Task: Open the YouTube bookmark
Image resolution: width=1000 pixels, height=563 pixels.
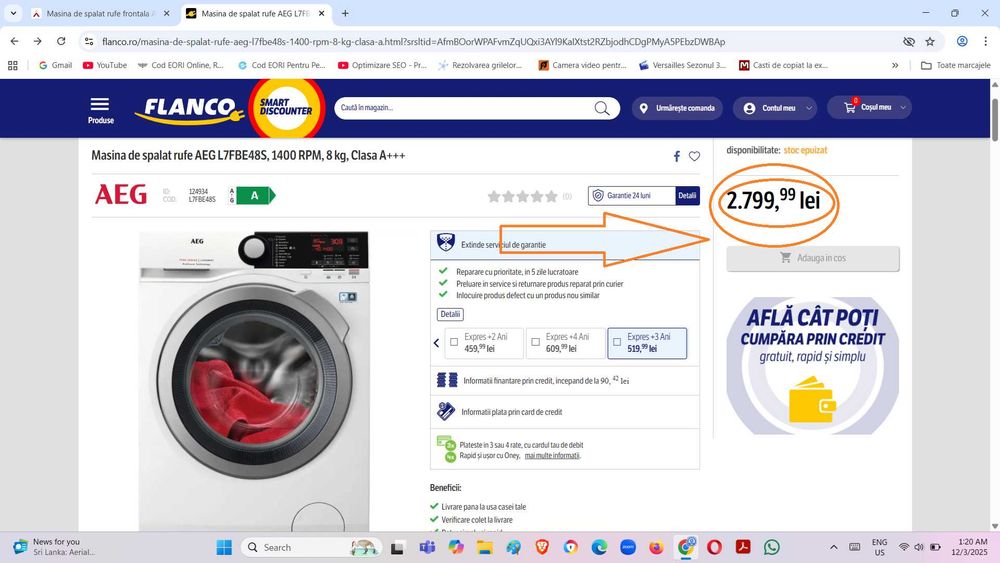Action: coord(105,65)
